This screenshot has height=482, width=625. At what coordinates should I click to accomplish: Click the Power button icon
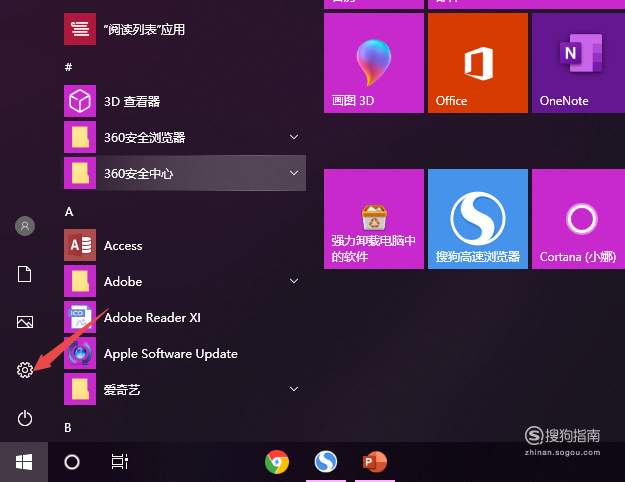[25, 418]
